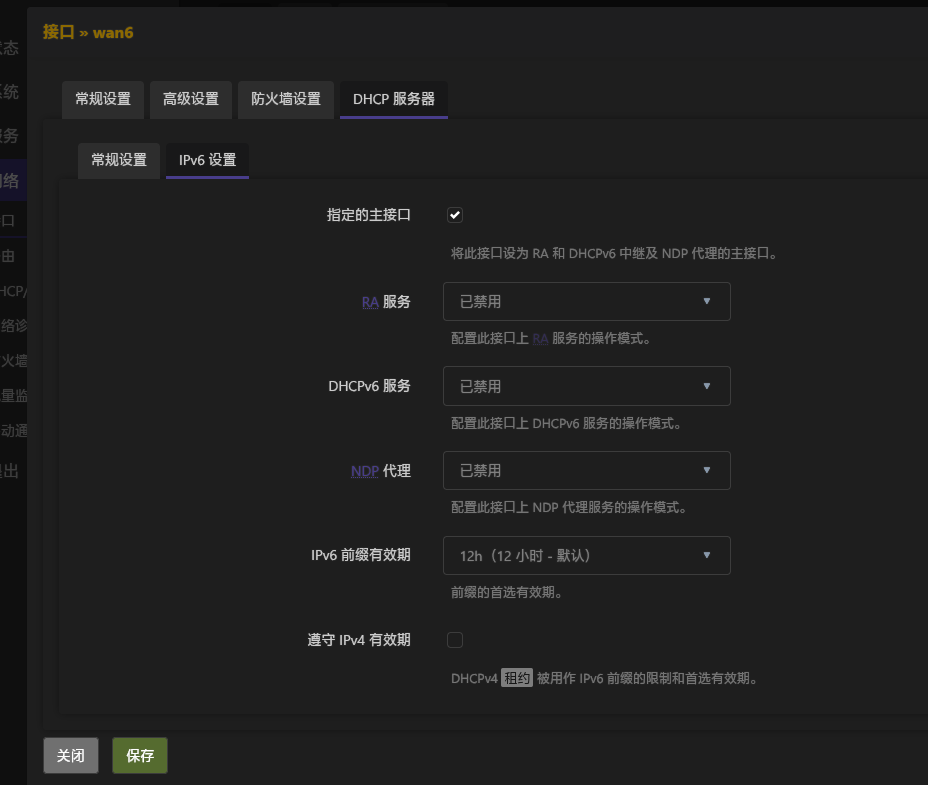Switch to the top-level 常规设置 tab
This screenshot has height=785, width=928.
pos(103,99)
